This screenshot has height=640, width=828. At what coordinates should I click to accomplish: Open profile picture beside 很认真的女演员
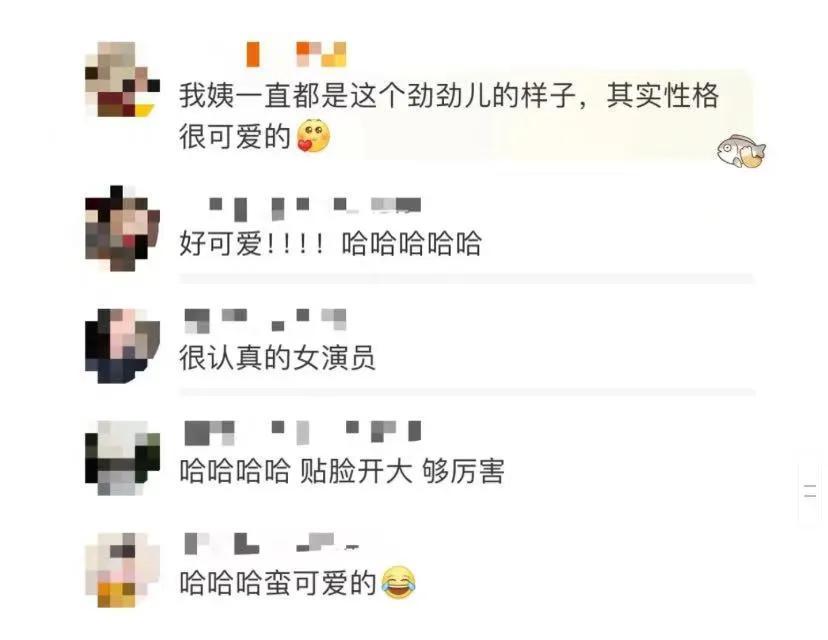tap(123, 346)
